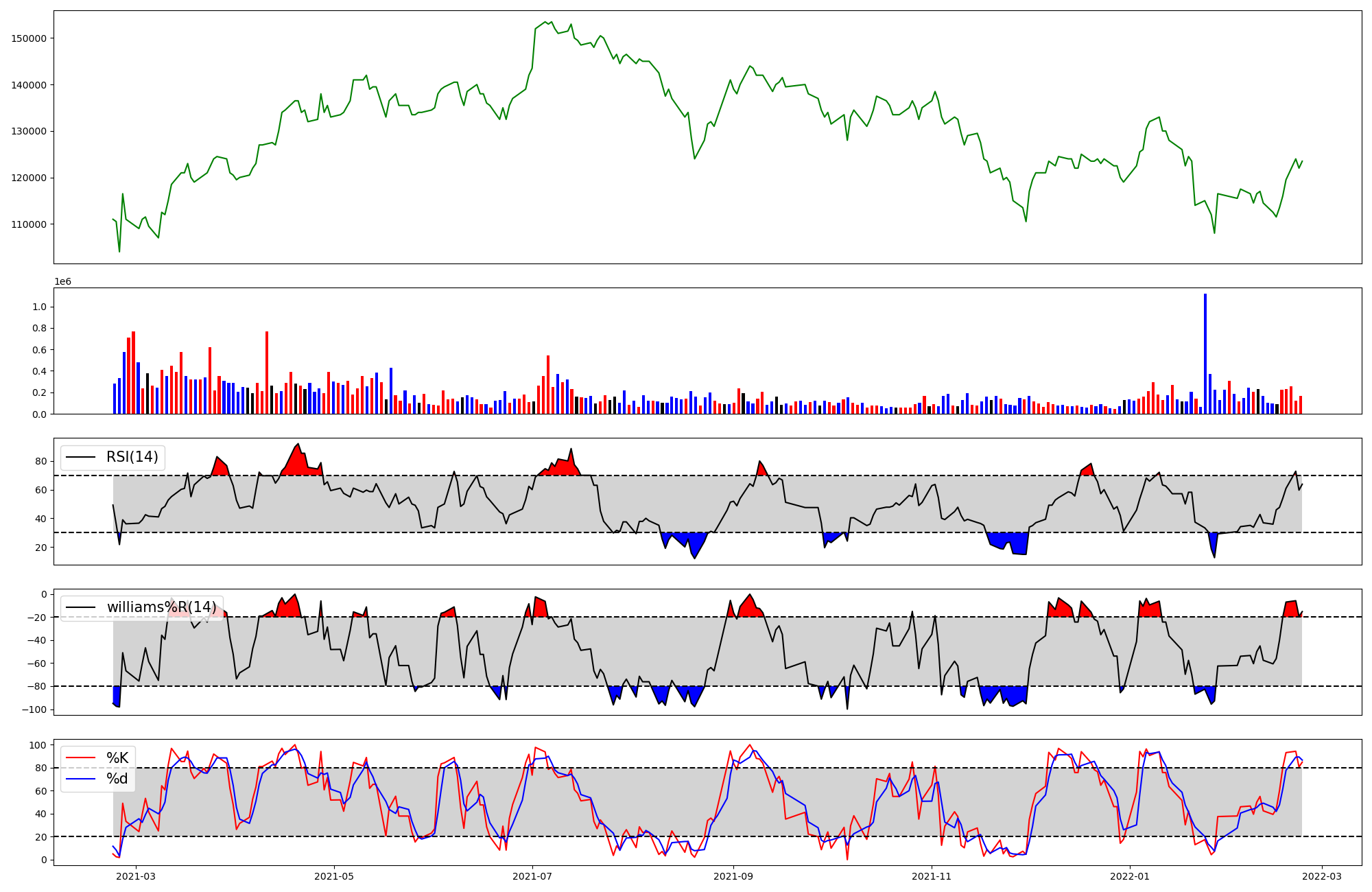The height and width of the screenshot is (892, 1372).
Task: Click the 1e6 volume scale label
Action: [62, 281]
